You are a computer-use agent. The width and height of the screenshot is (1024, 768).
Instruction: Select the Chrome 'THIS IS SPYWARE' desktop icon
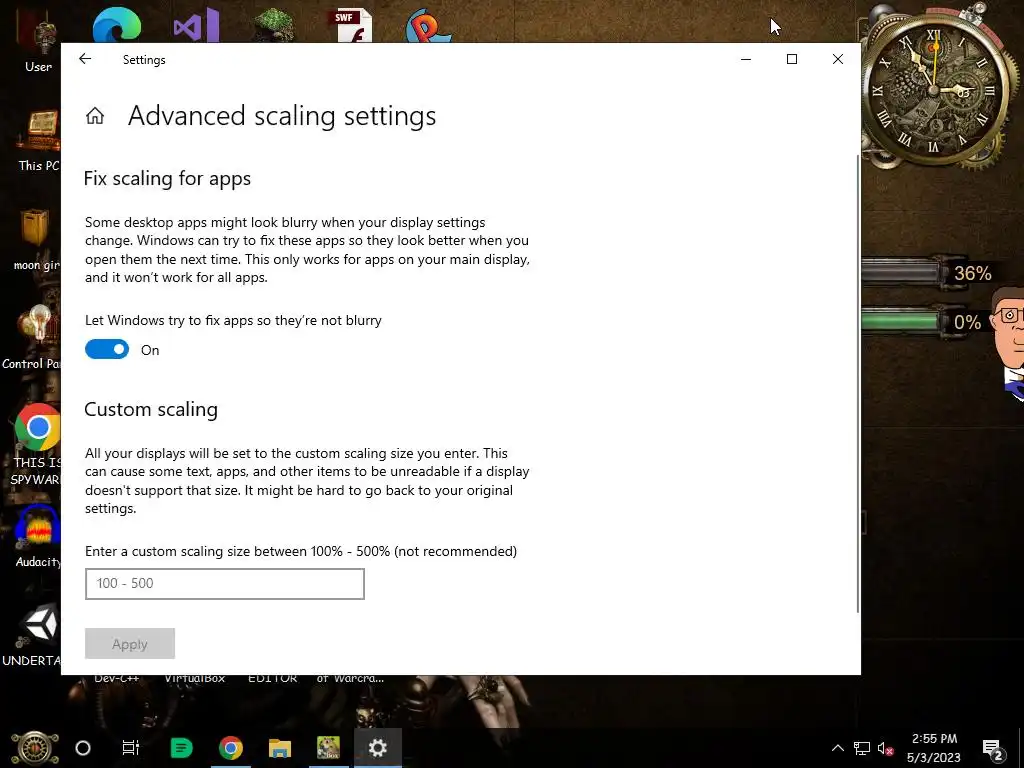pyautogui.click(x=36, y=445)
